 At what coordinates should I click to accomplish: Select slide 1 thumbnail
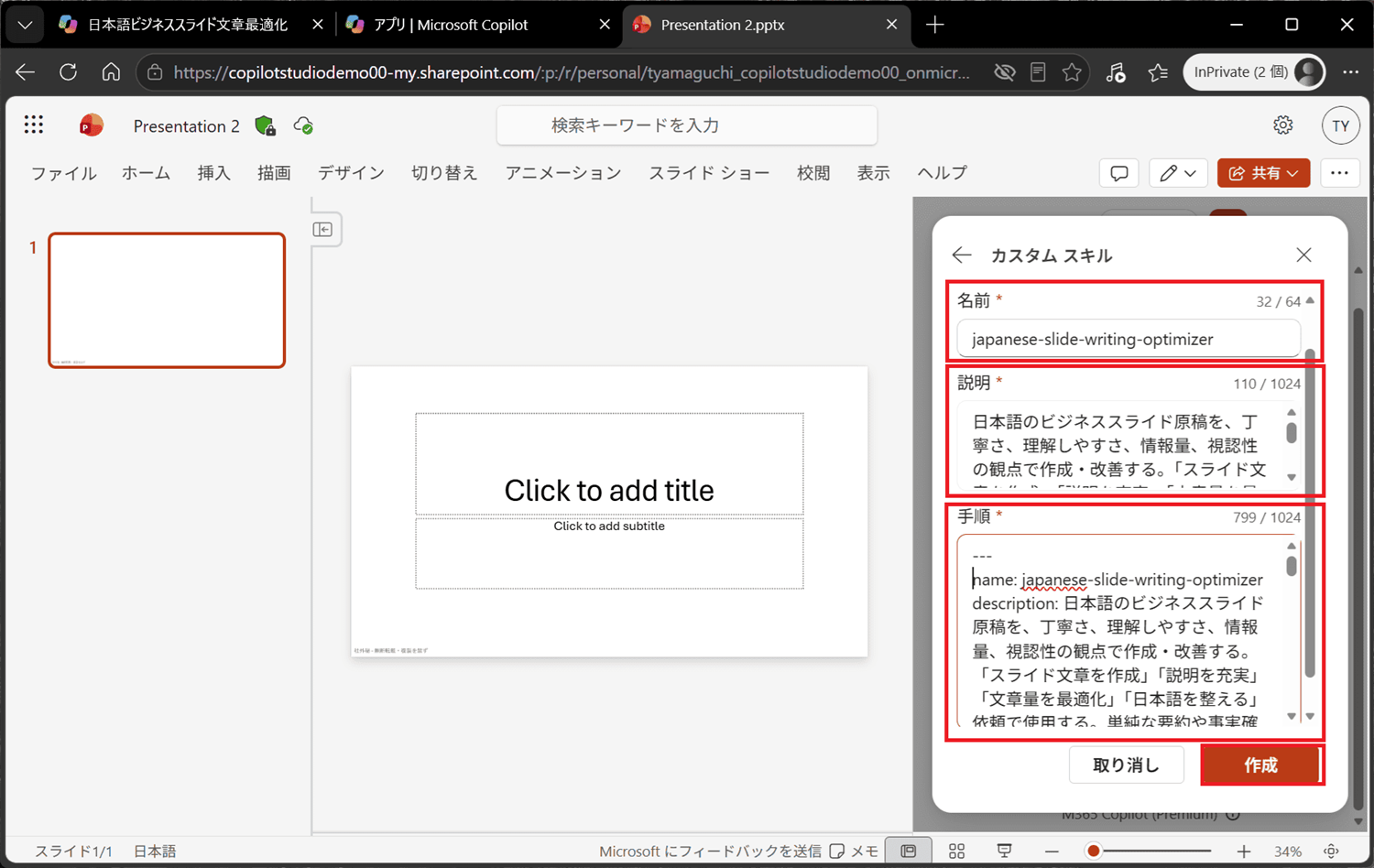pyautogui.click(x=167, y=300)
